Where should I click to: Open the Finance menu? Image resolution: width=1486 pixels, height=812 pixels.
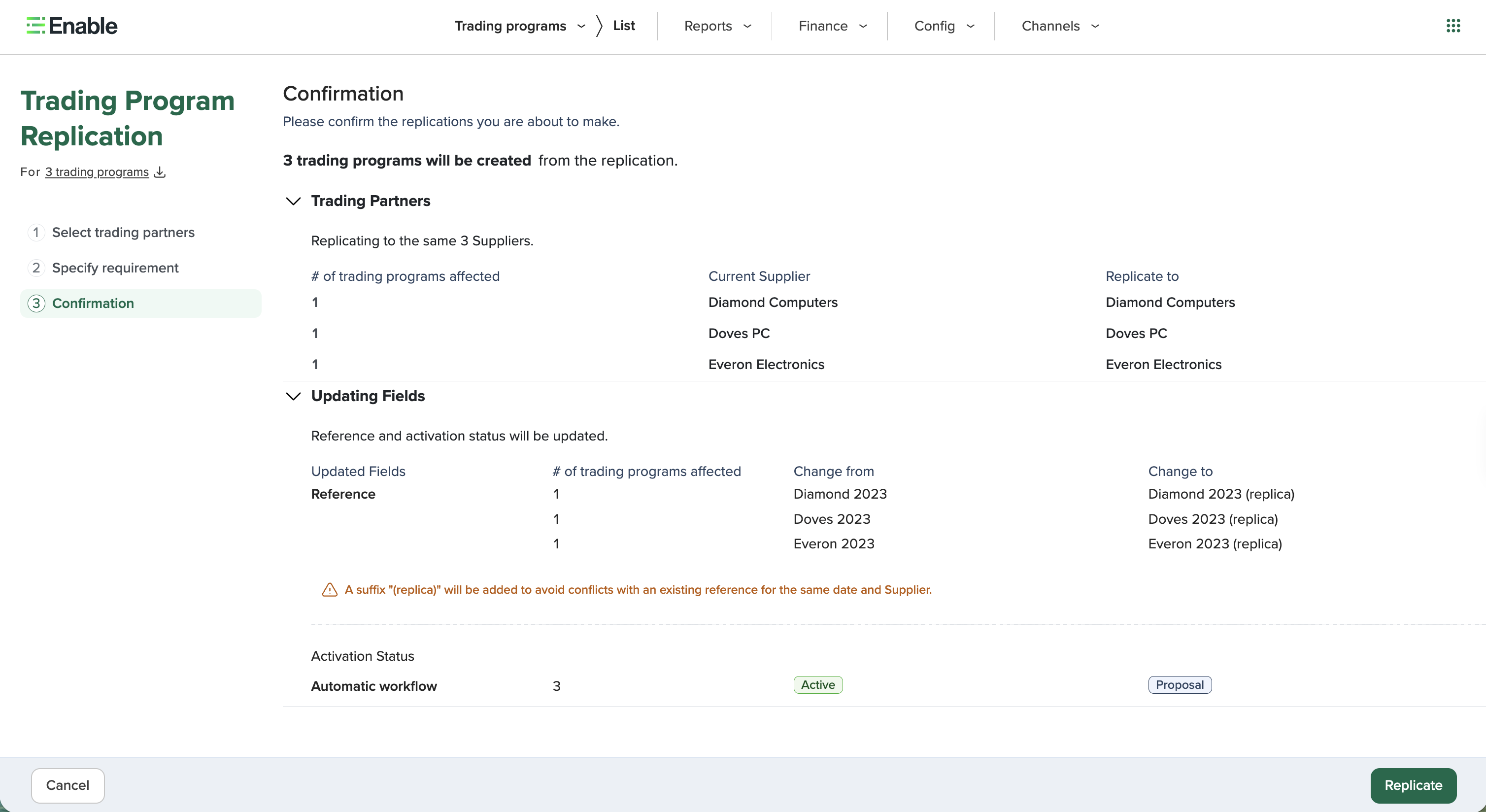coord(832,26)
